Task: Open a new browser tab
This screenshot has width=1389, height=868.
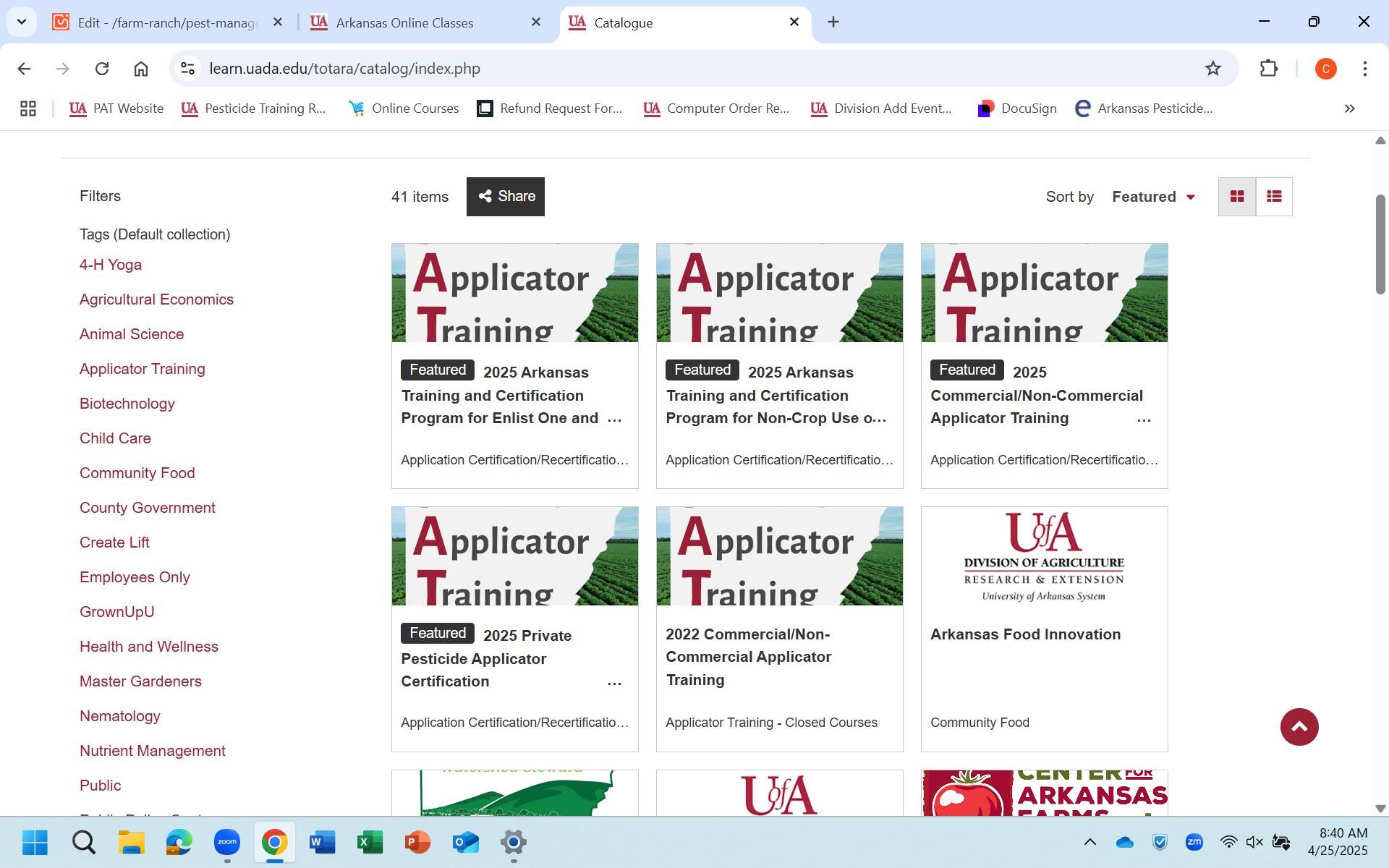Action: [x=833, y=22]
